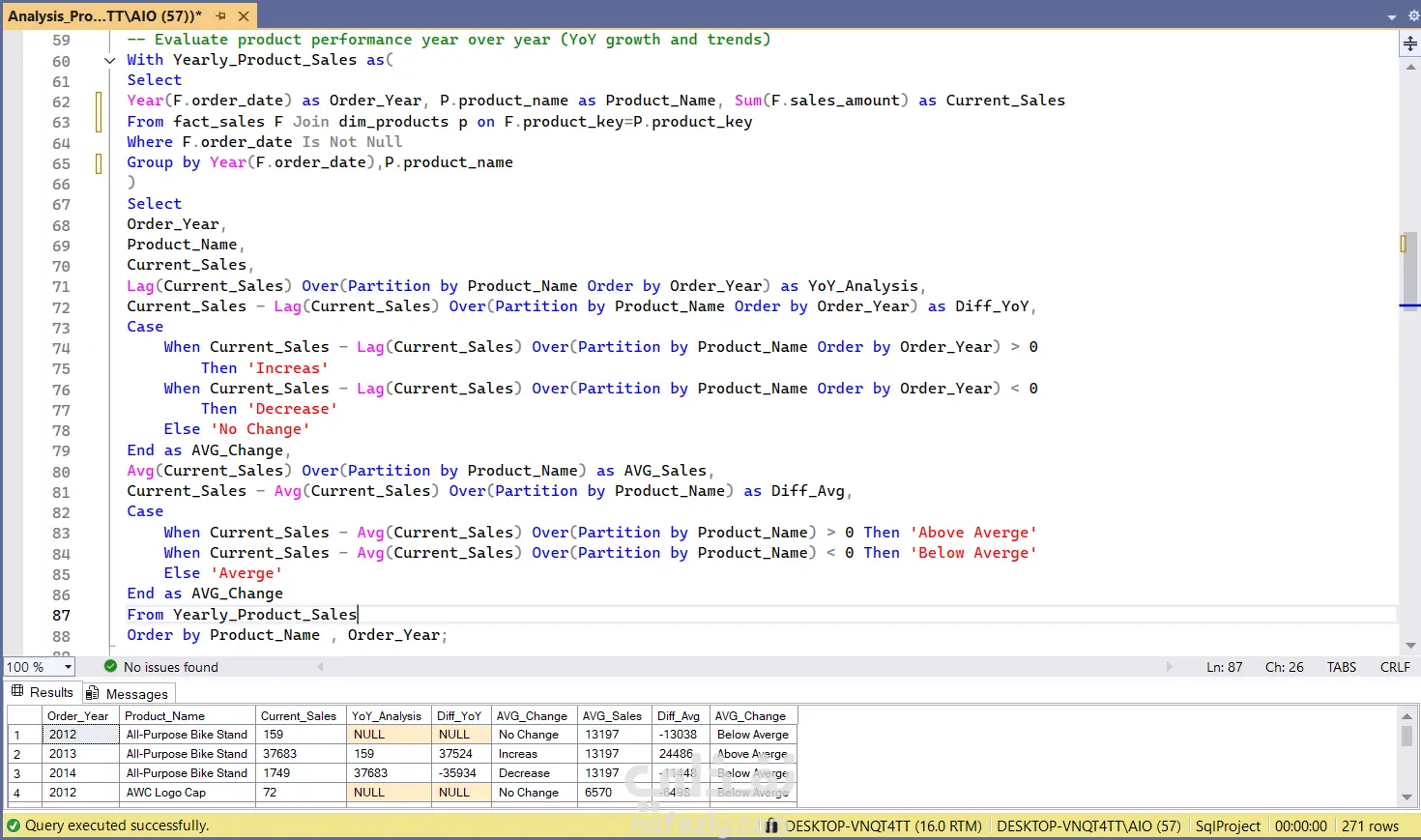Click the Decrease AVG_Change cell

tap(535, 773)
